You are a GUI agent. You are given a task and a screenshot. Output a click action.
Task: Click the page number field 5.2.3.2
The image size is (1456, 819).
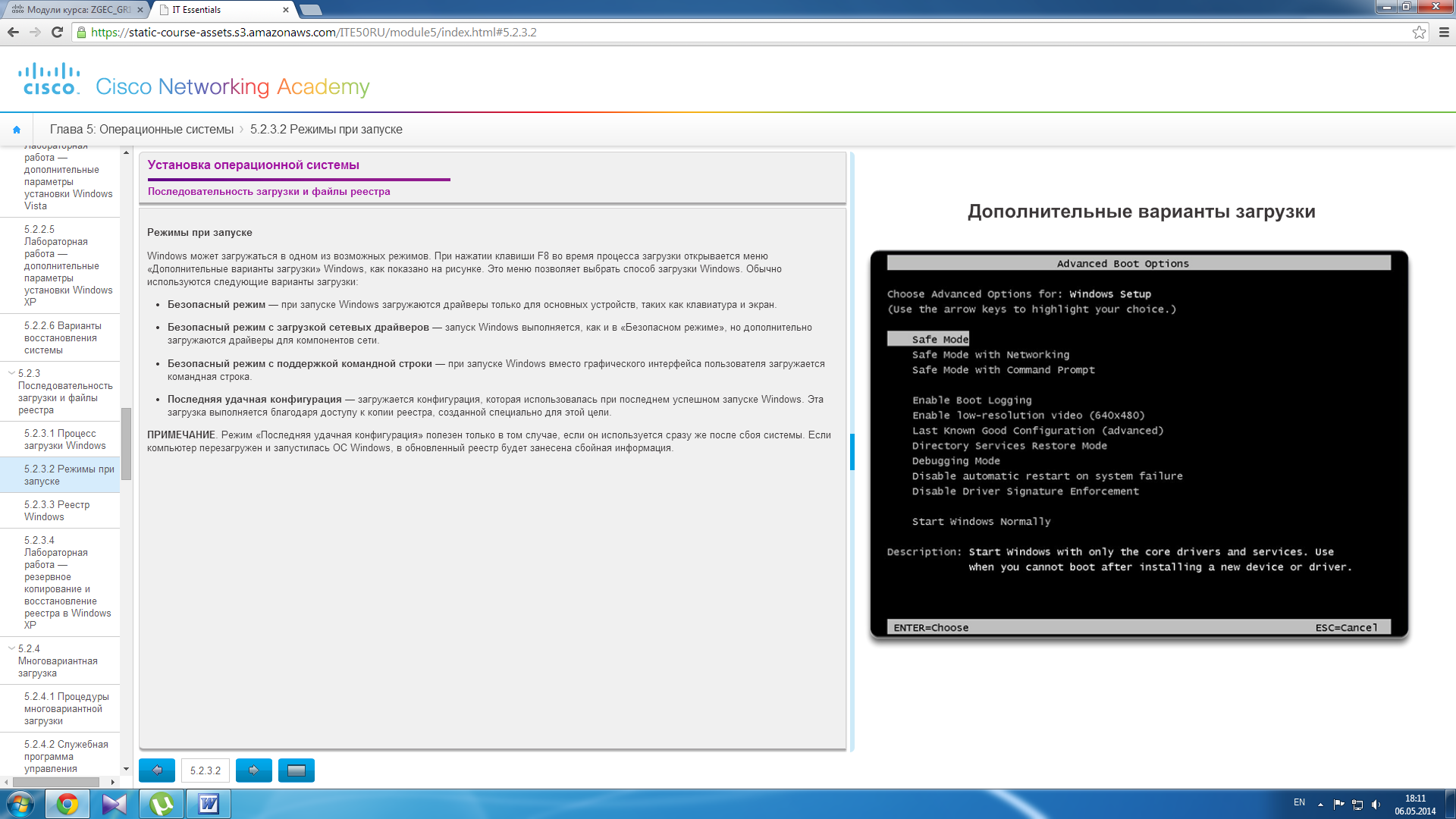pos(206,770)
